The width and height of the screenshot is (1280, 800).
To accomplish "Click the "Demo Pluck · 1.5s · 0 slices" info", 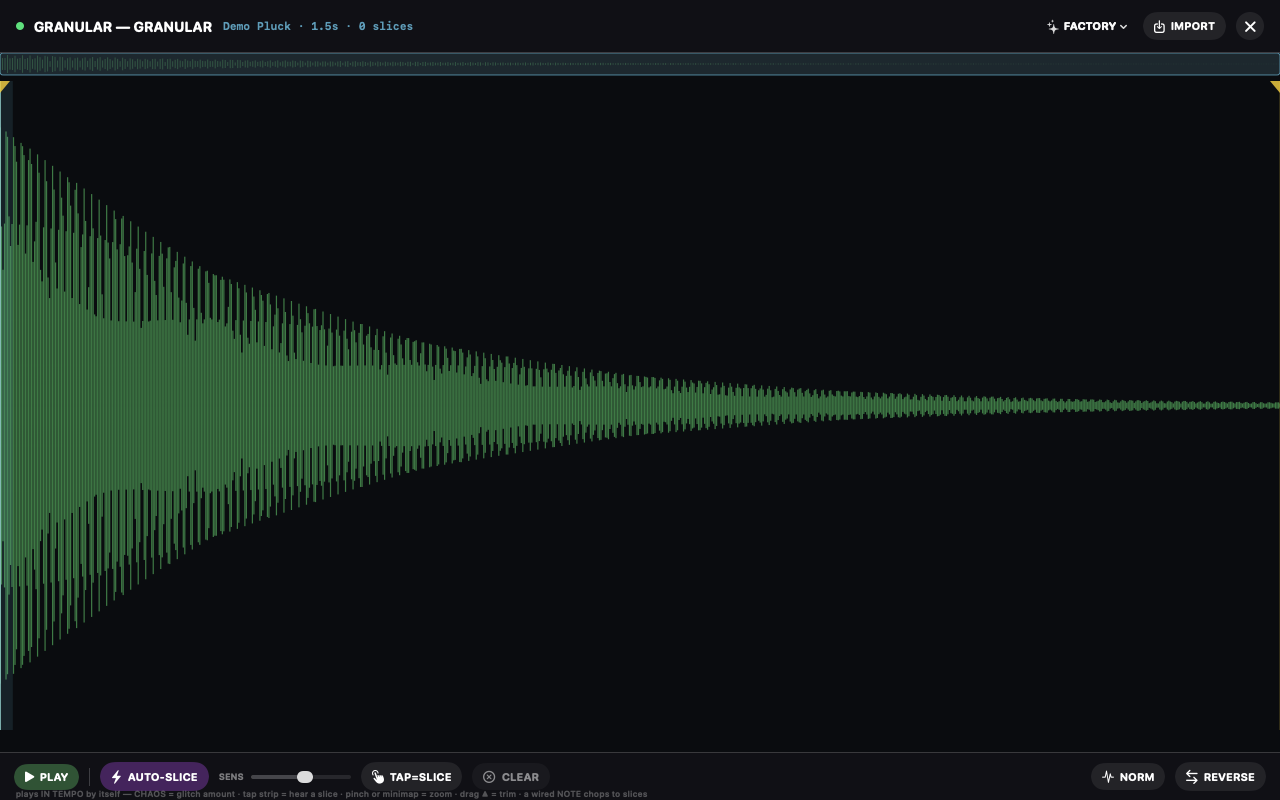I will coord(318,27).
